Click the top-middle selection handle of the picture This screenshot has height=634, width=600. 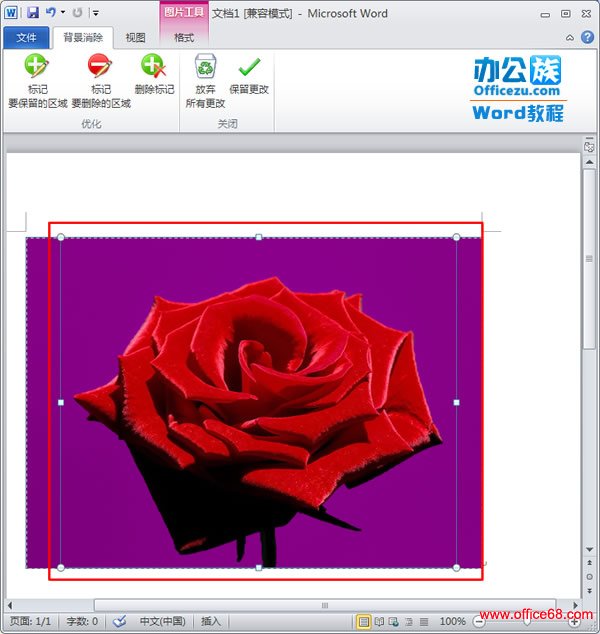[259, 237]
